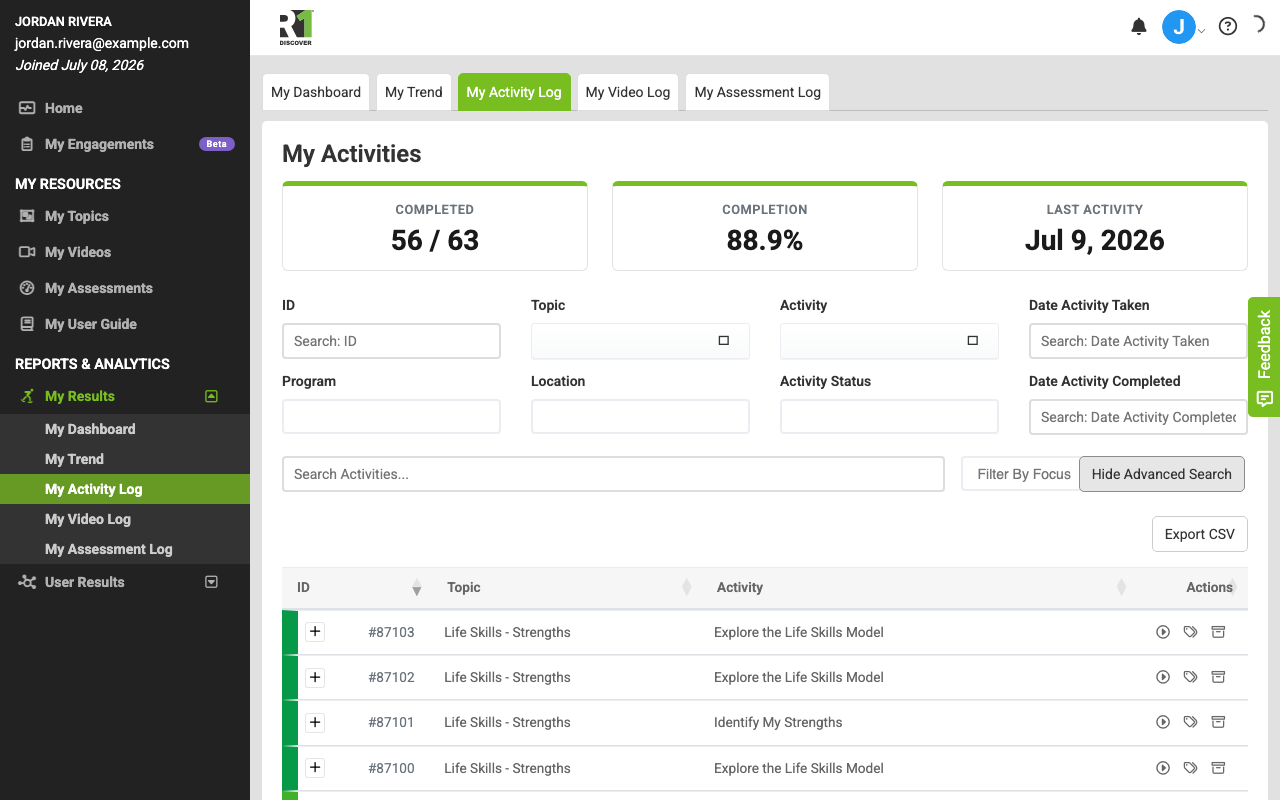Click the R1 Discover logo
The width and height of the screenshot is (1280, 800).
click(296, 28)
